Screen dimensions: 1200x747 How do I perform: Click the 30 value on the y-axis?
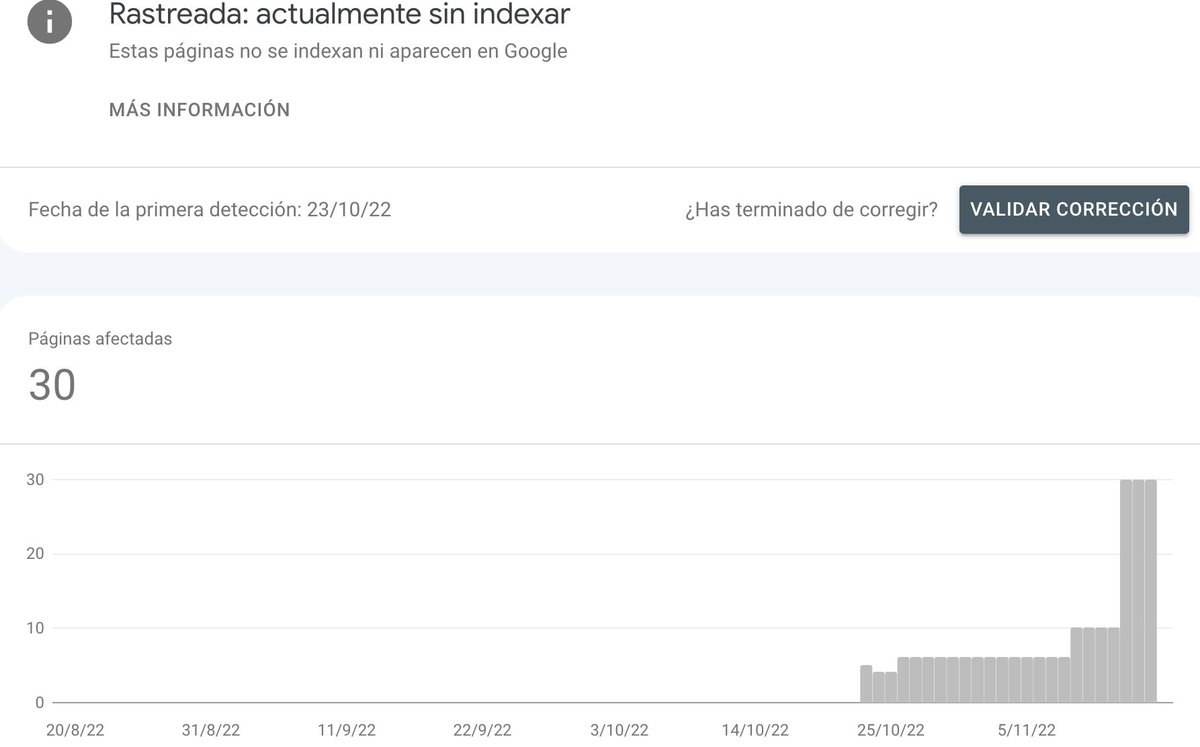[x=38, y=479]
